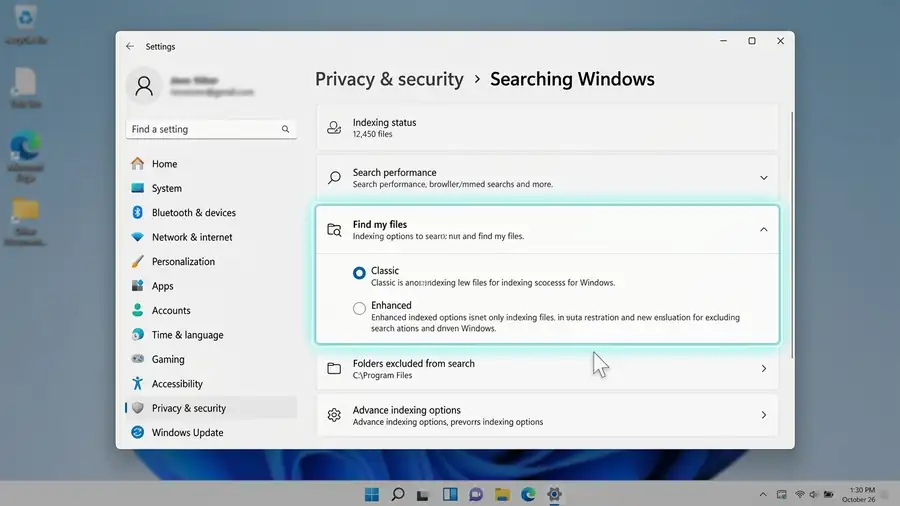Select Privacy & security in sidebar
This screenshot has width=900, height=506.
(x=211, y=408)
